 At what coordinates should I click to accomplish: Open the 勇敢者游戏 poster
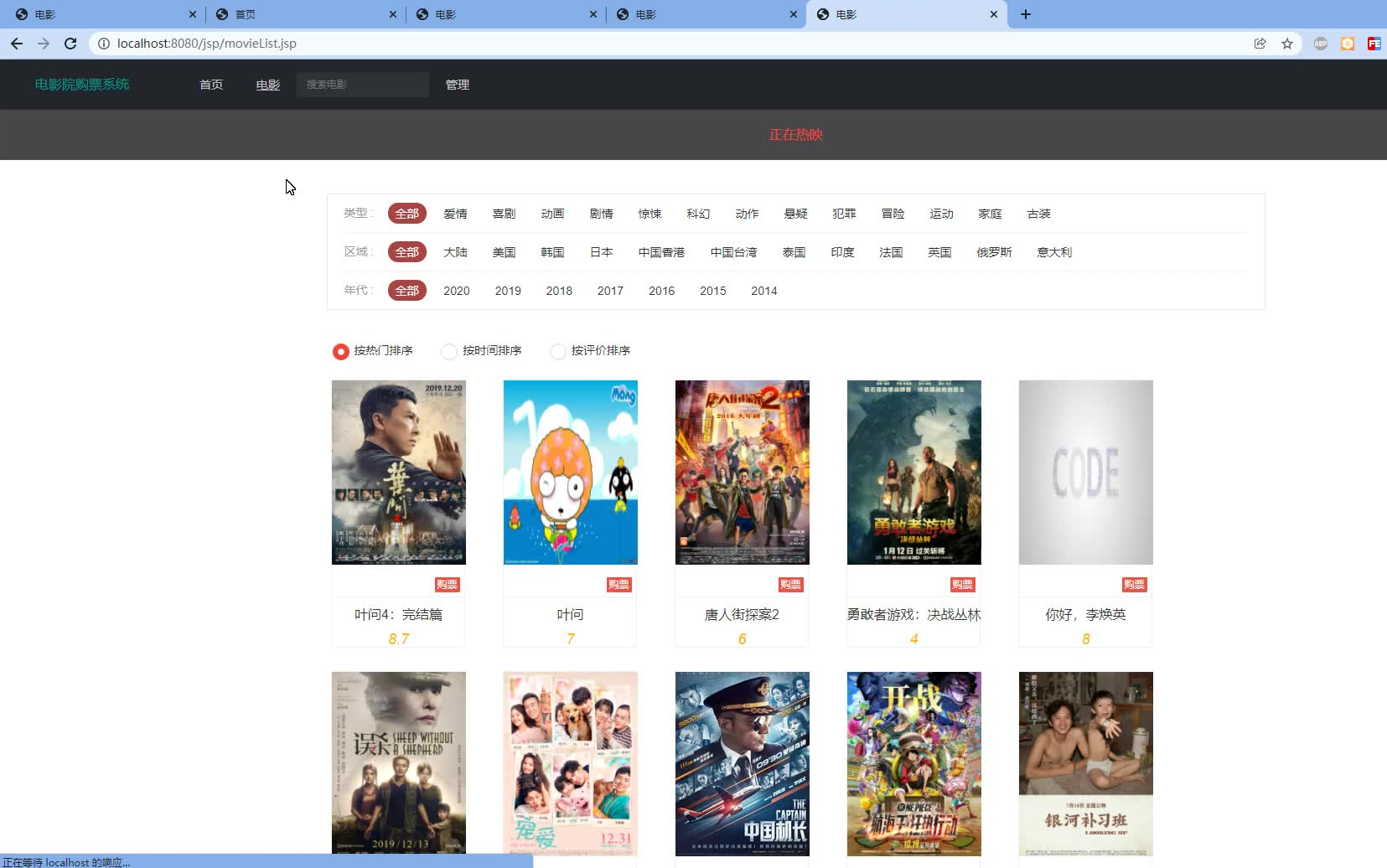click(914, 473)
